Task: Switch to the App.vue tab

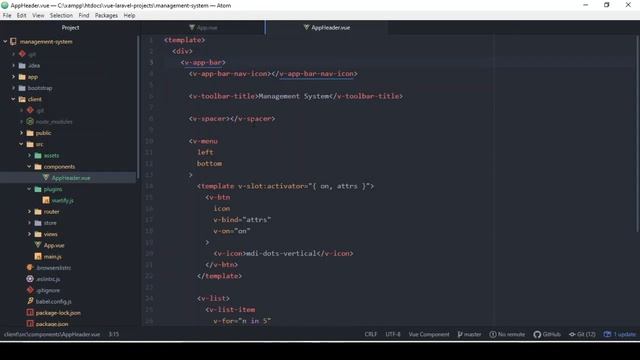Action: tap(203, 27)
